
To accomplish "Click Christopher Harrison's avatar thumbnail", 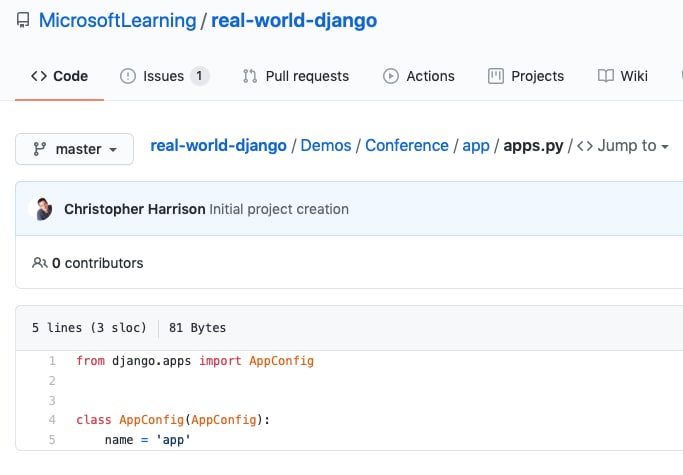I will click(x=42, y=209).
